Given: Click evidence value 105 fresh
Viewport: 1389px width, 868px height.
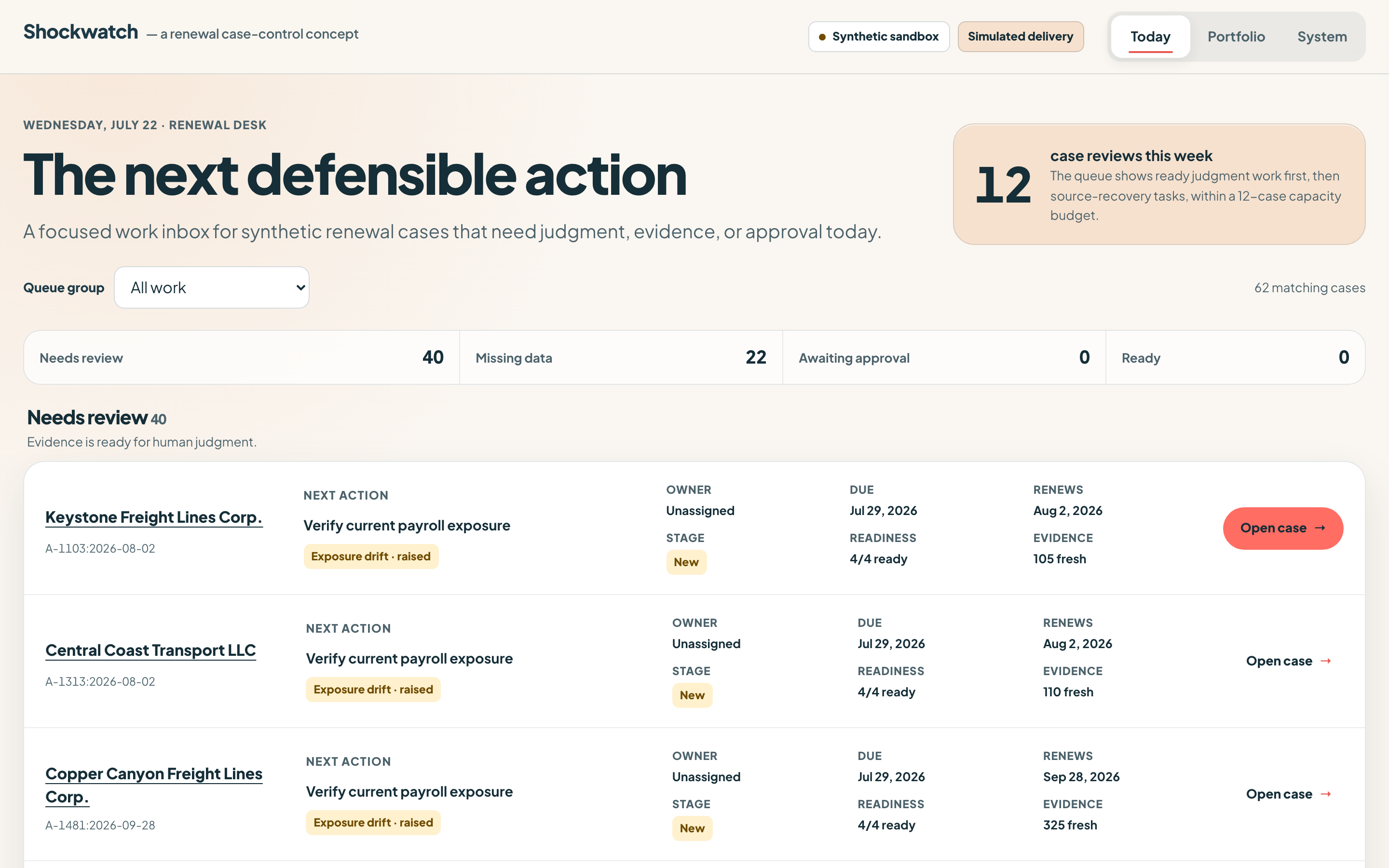Looking at the screenshot, I should pyautogui.click(x=1060, y=559).
